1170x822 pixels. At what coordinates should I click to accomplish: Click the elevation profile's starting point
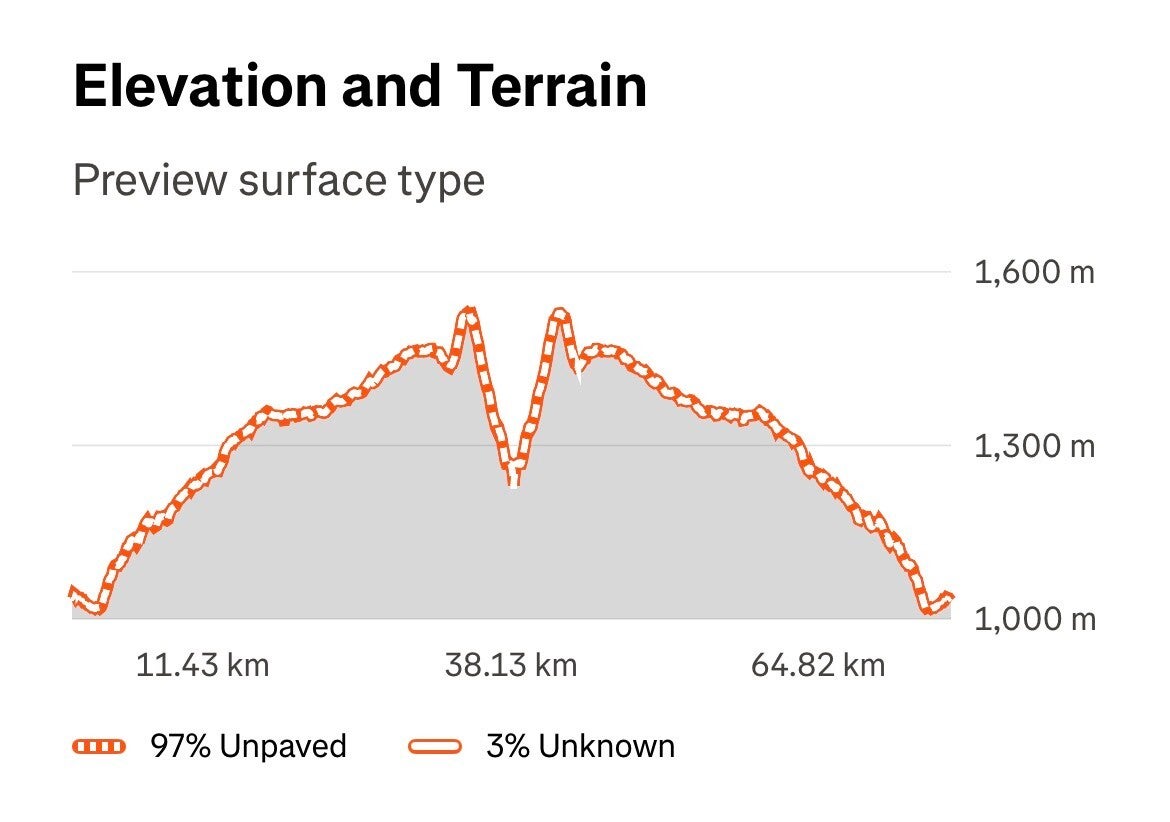[x=73, y=592]
